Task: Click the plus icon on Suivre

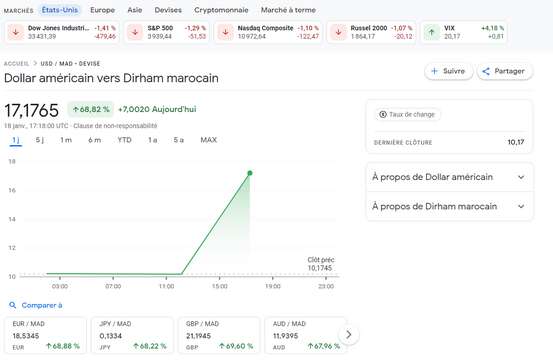Action: pyautogui.click(x=434, y=71)
